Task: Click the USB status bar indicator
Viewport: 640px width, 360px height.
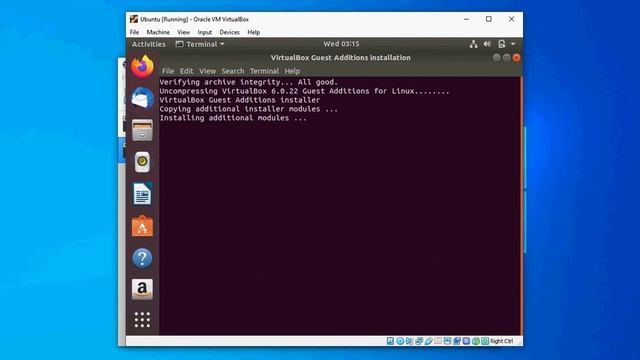Action: 429,341
